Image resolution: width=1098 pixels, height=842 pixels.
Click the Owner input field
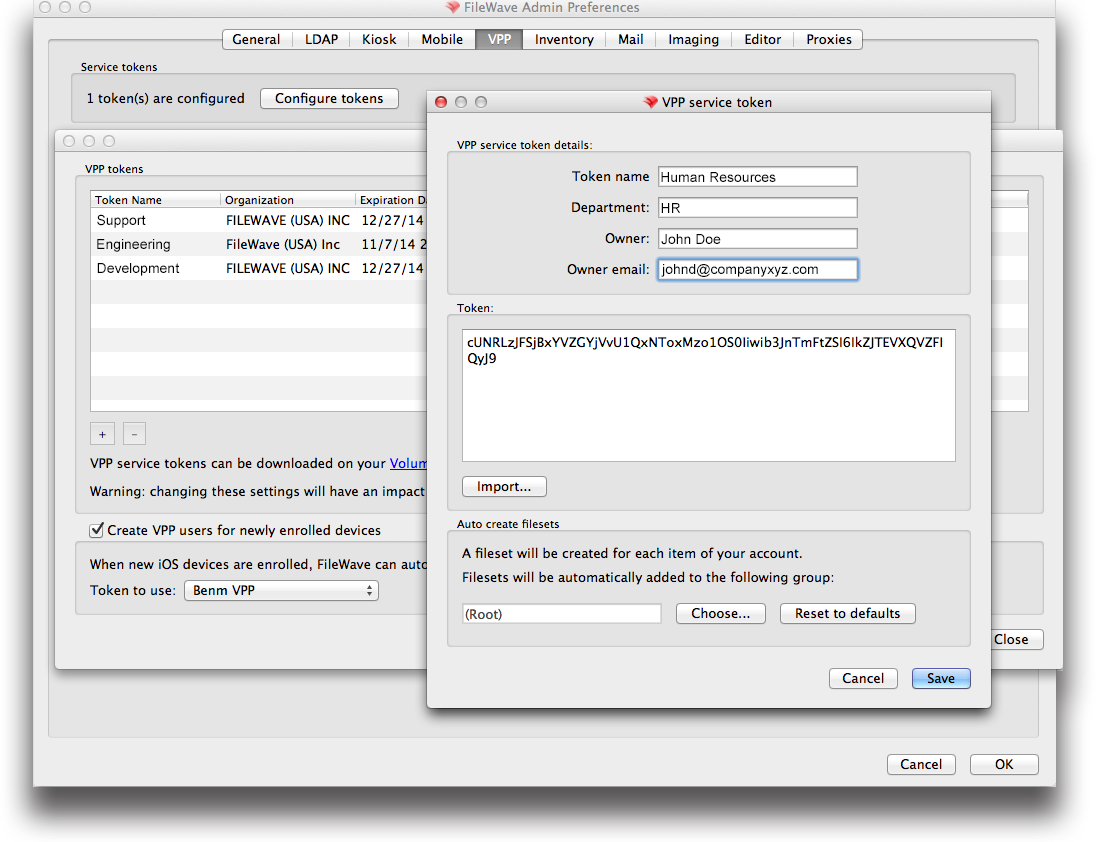[758, 239]
